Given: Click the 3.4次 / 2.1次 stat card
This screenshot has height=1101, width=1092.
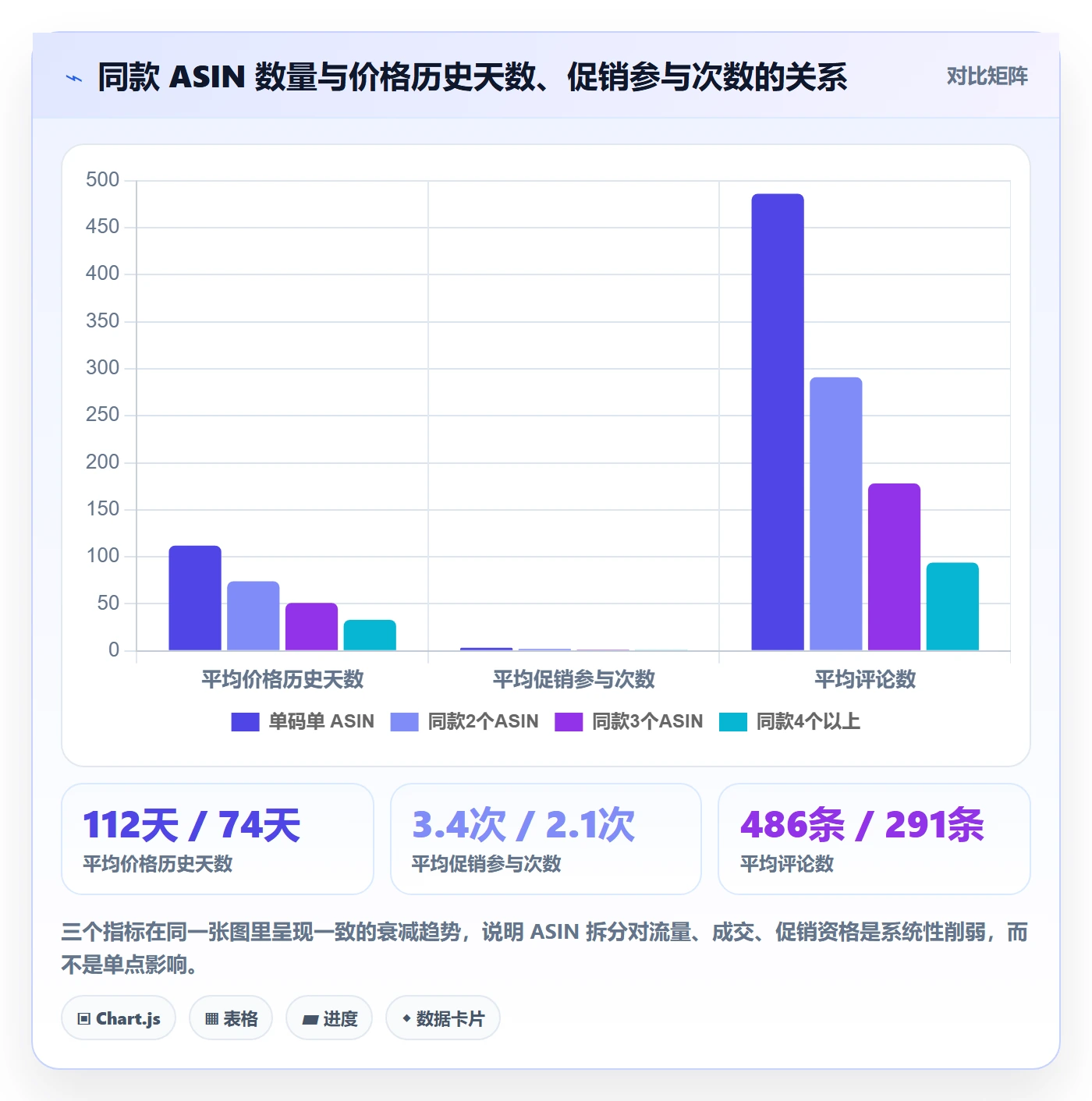Looking at the screenshot, I should pos(546,839).
